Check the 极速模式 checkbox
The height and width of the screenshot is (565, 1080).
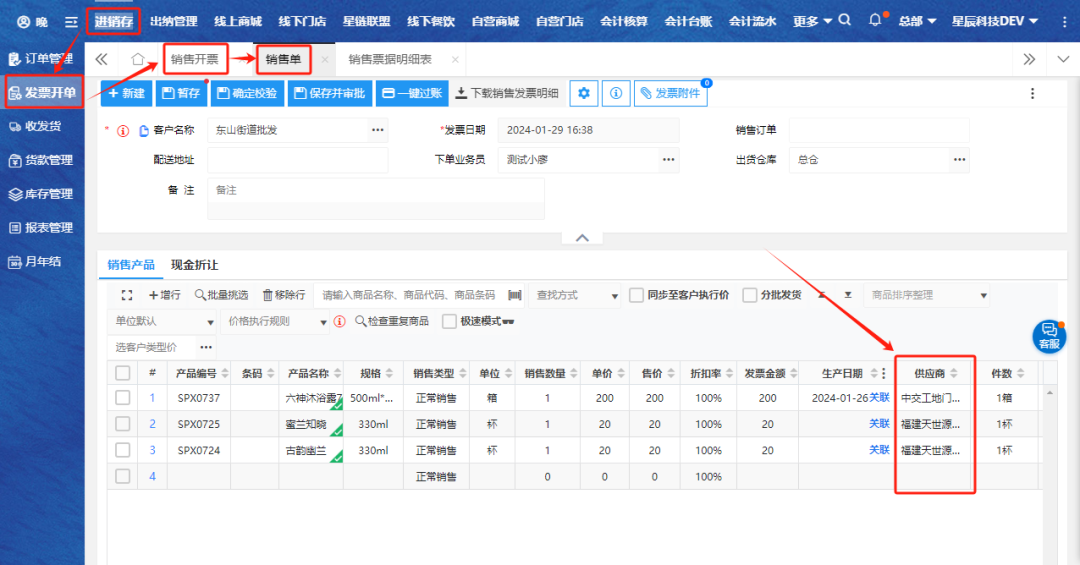(x=449, y=321)
